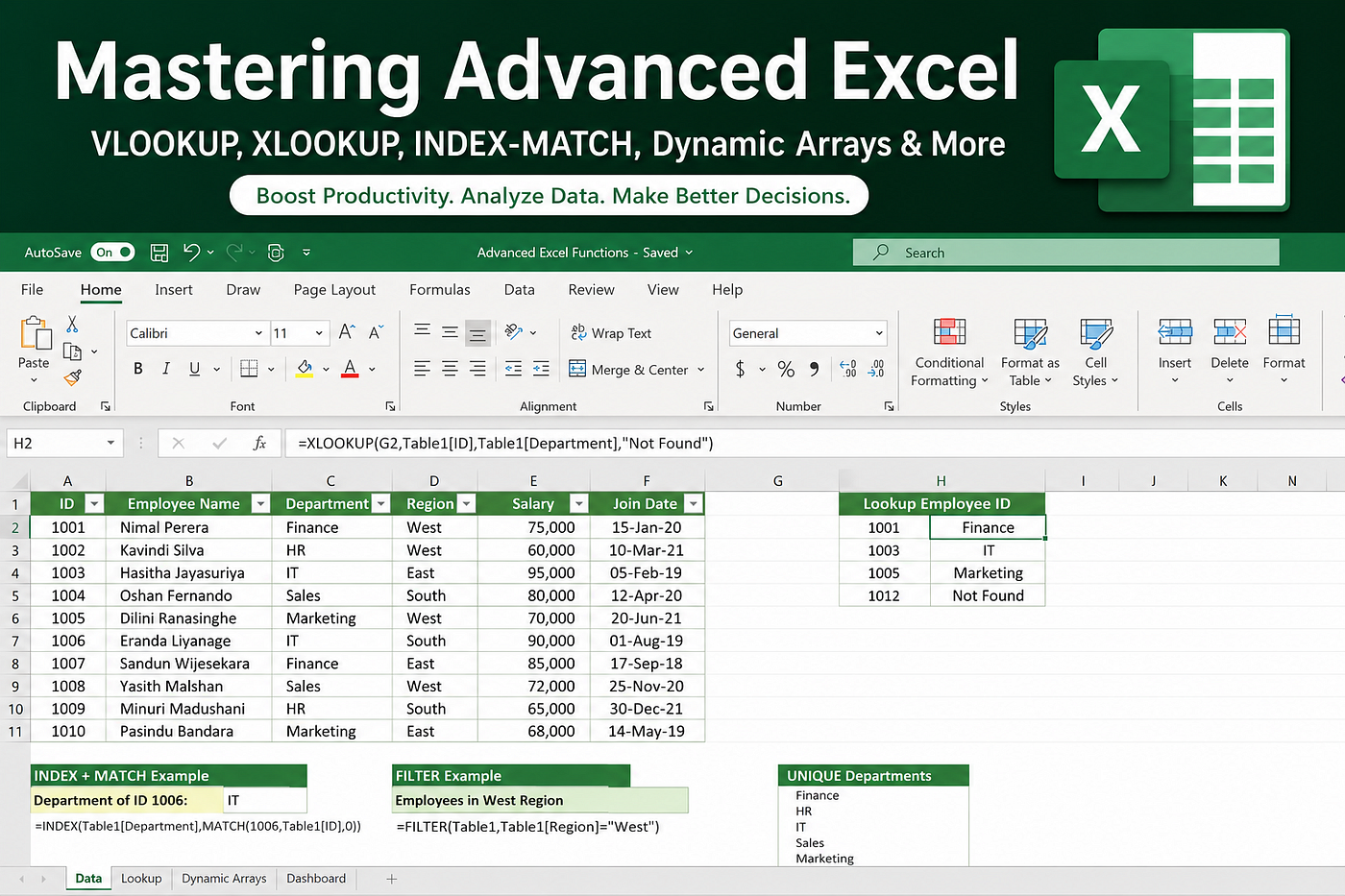Image resolution: width=1345 pixels, height=896 pixels.
Task: Open the Department column filter dropdown
Action: (x=381, y=503)
